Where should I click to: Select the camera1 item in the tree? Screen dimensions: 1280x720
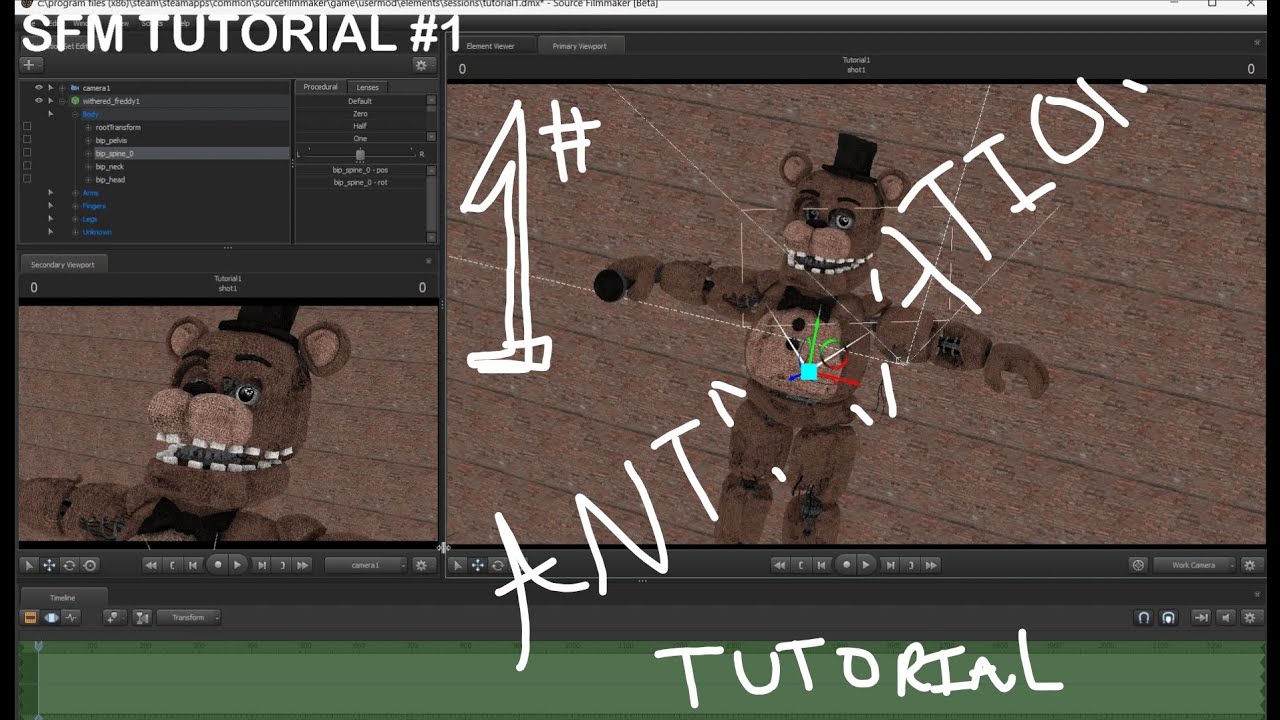click(96, 88)
